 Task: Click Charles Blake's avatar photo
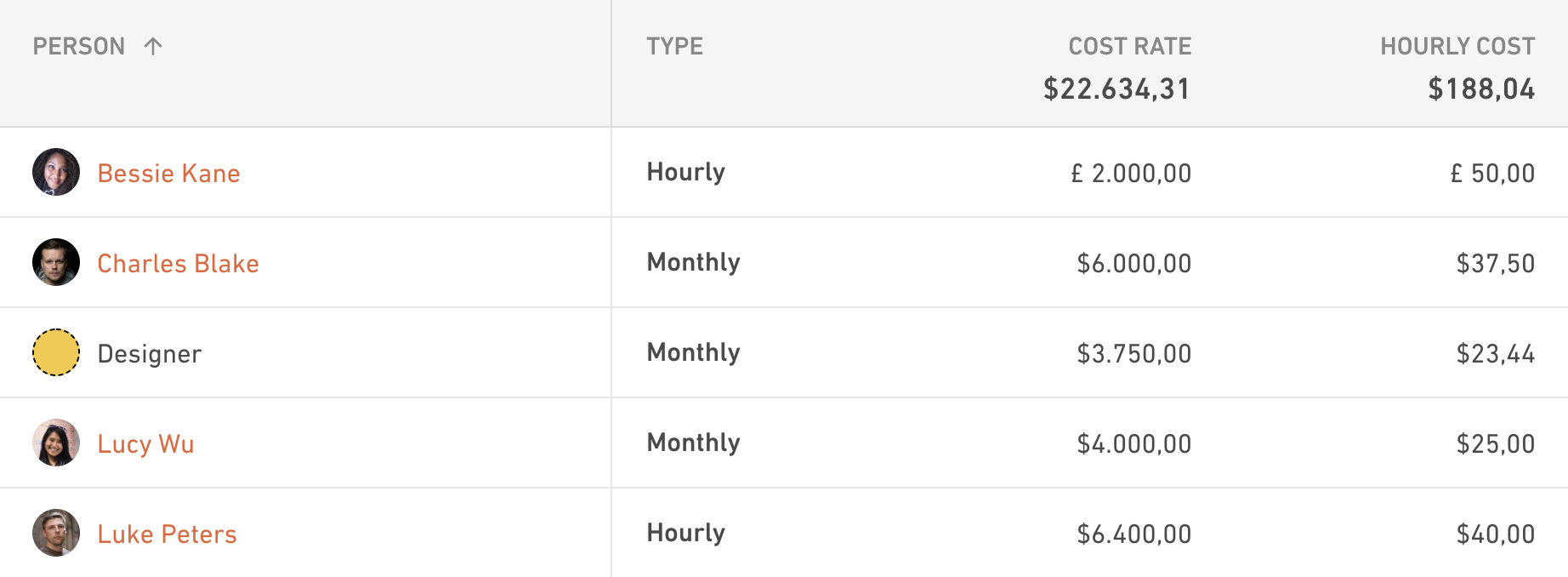pyautogui.click(x=56, y=262)
